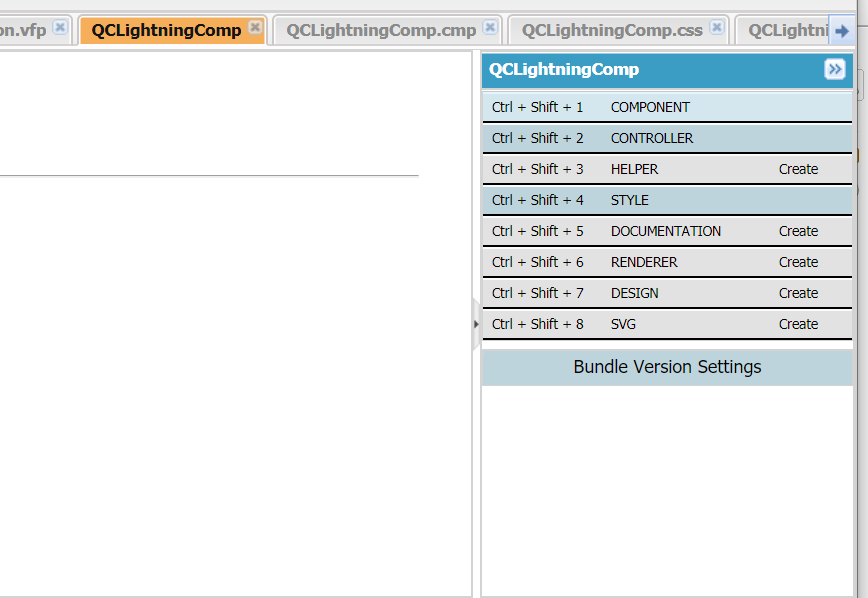This screenshot has height=598, width=868.
Task: Switch to the QCLightningComp.cmp tab
Action: [x=381, y=30]
